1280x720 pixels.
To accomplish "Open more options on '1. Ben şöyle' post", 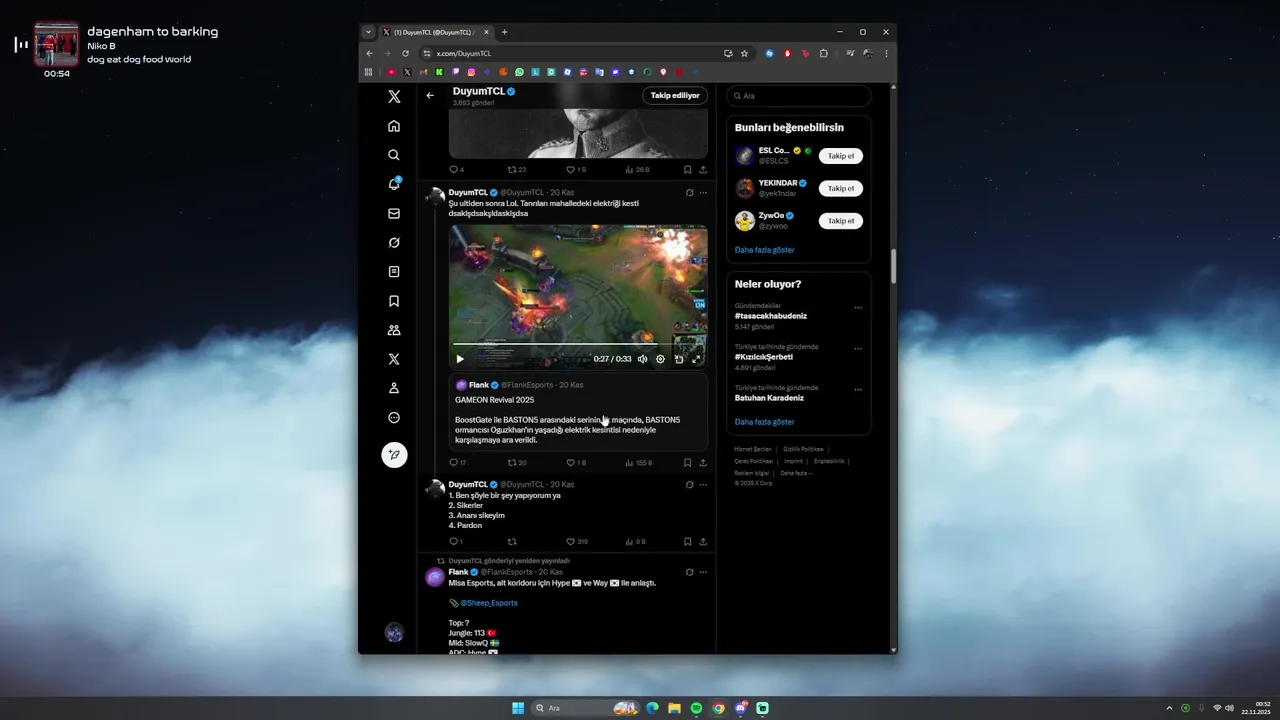I will 703,485.
